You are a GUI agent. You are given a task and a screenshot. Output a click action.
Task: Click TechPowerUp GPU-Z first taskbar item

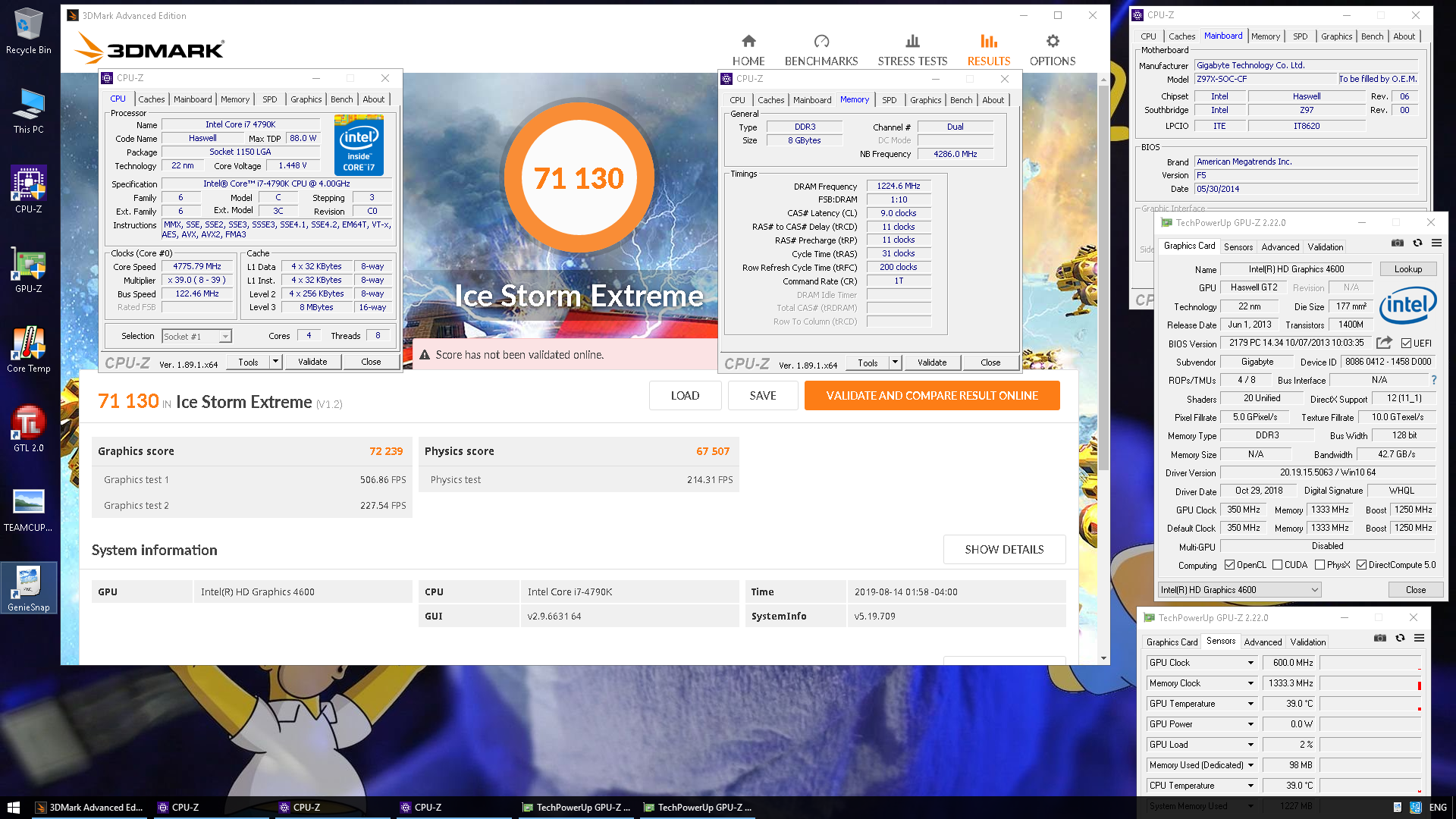(576, 807)
